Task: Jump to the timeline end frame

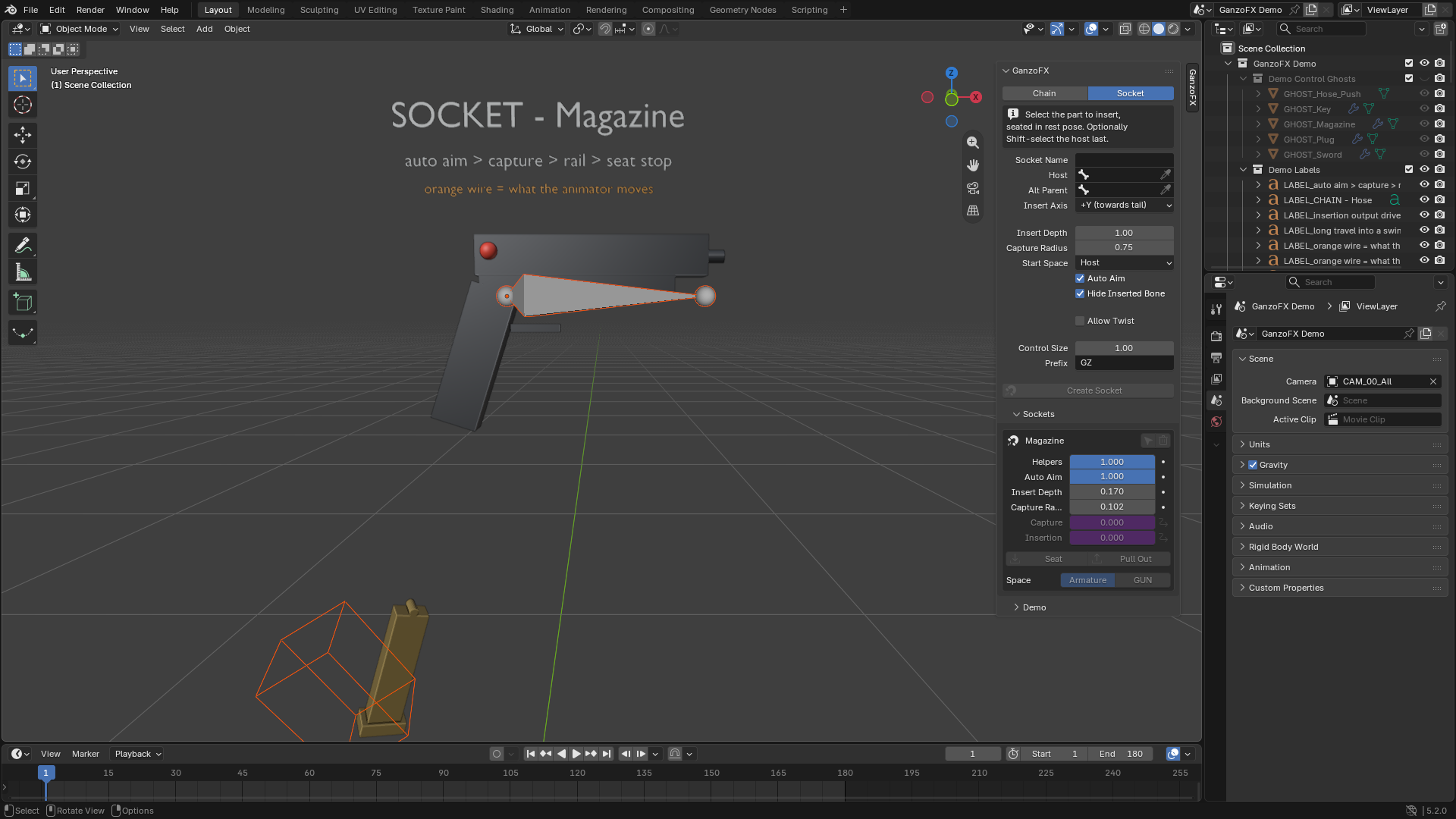Action: (x=606, y=754)
